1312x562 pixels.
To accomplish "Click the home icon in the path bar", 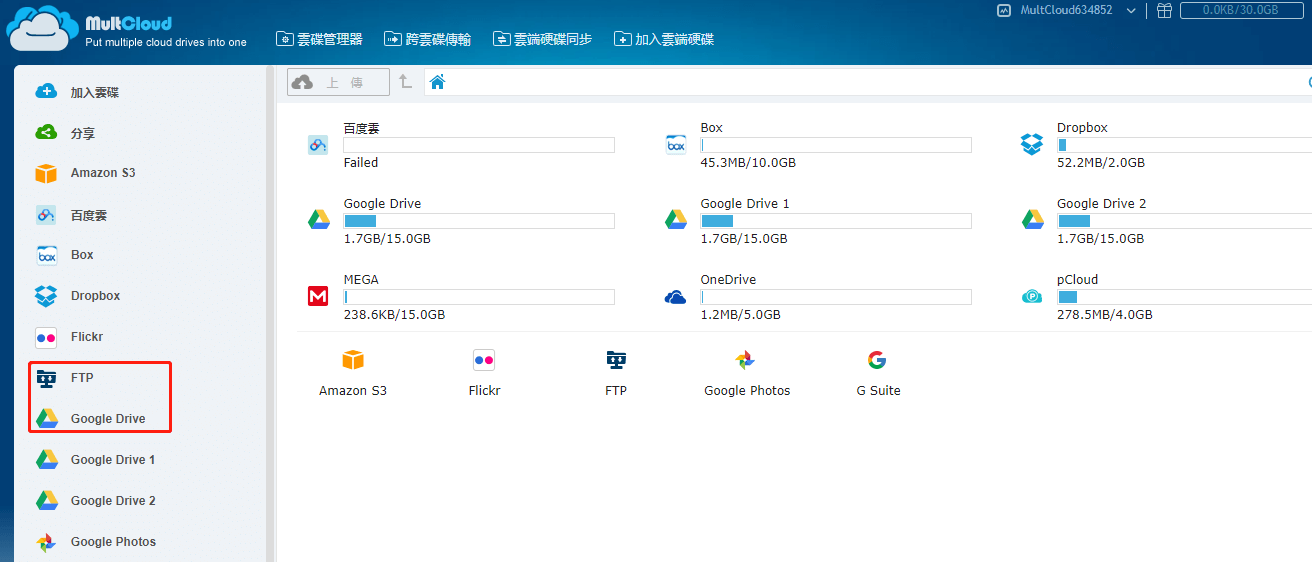I will tap(437, 82).
